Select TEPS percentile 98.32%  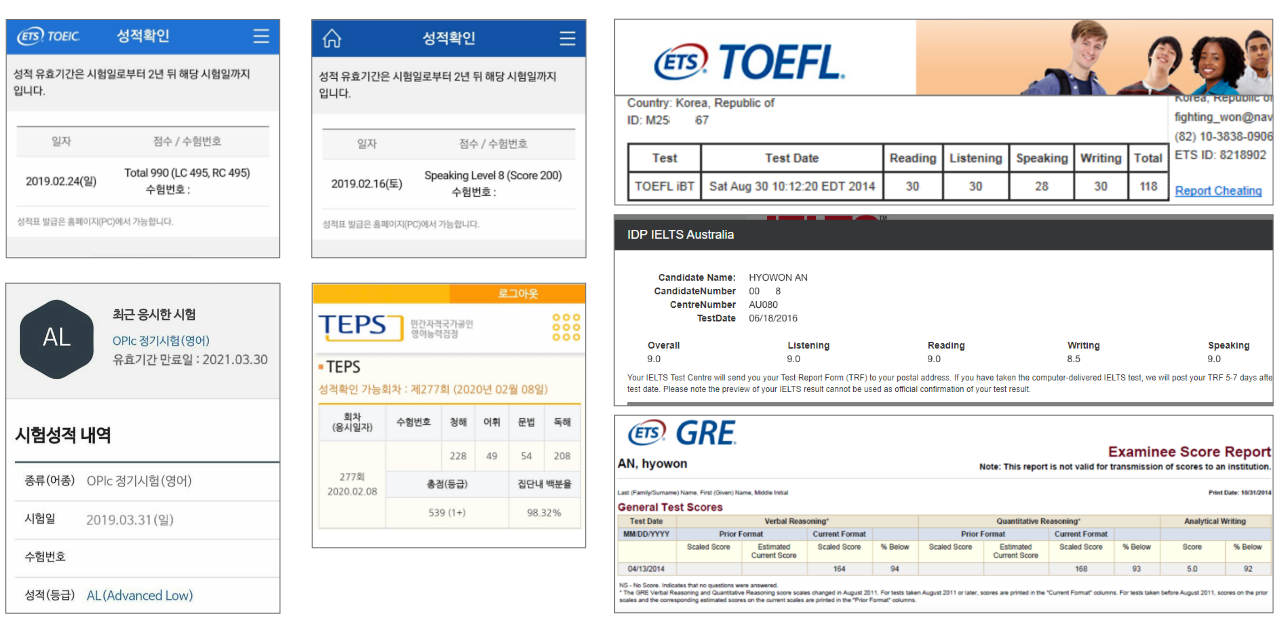544,512
